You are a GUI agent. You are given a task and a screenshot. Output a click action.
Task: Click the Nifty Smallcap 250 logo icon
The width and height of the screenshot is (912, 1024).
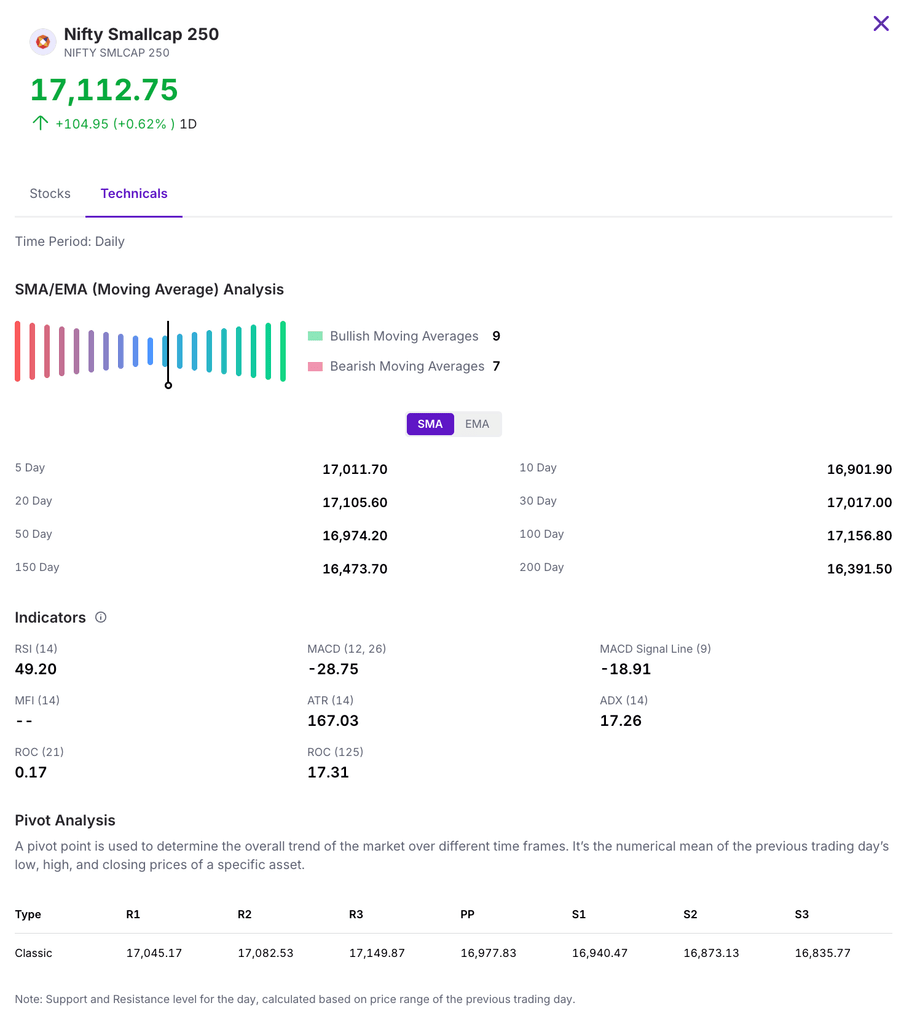coord(42,42)
